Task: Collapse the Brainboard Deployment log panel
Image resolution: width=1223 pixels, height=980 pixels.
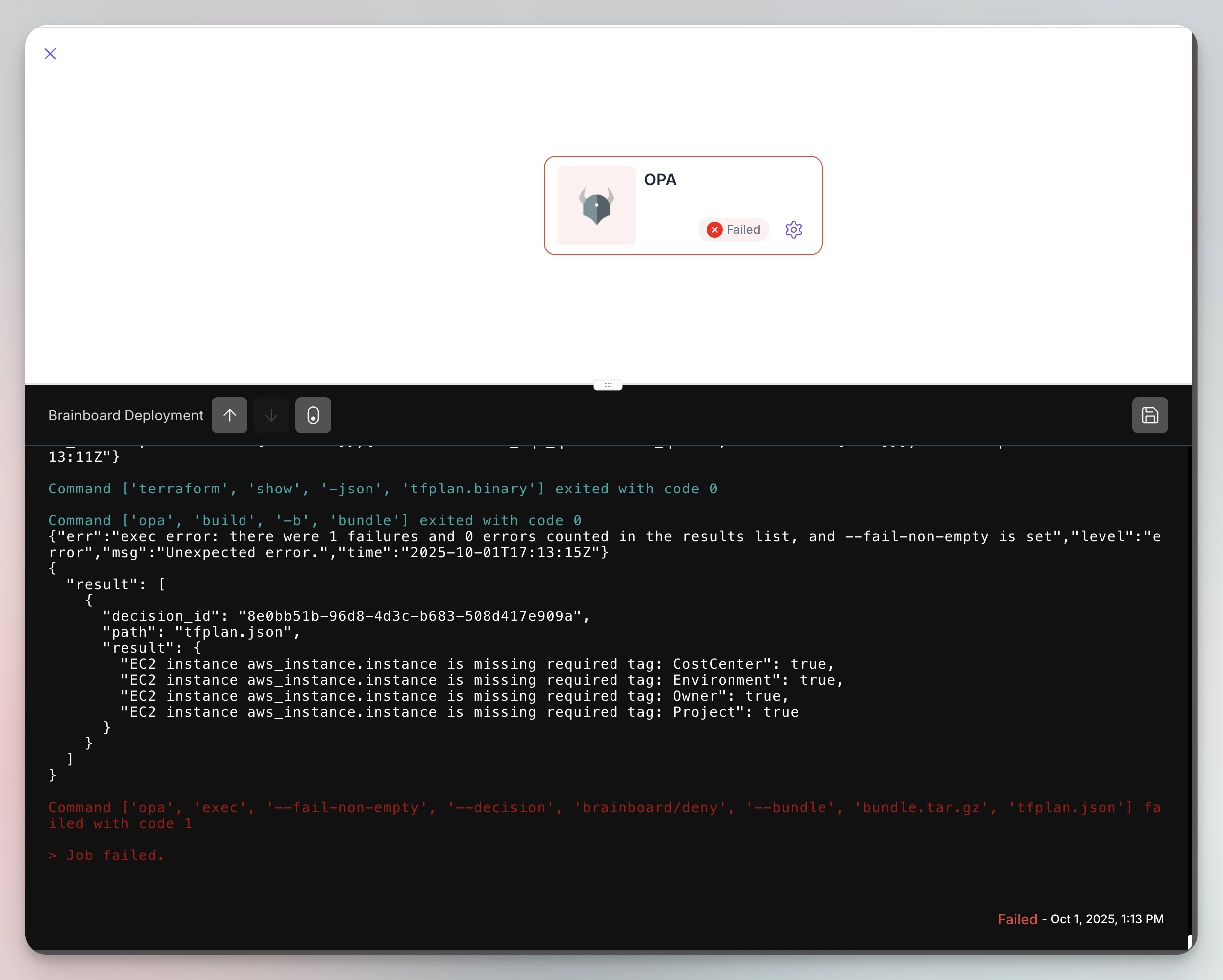Action: coord(271,415)
